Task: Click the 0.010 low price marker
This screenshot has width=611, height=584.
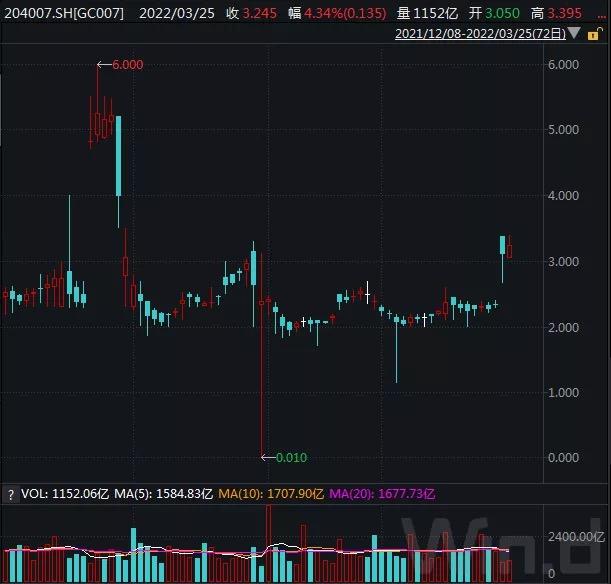Action: [x=290, y=458]
